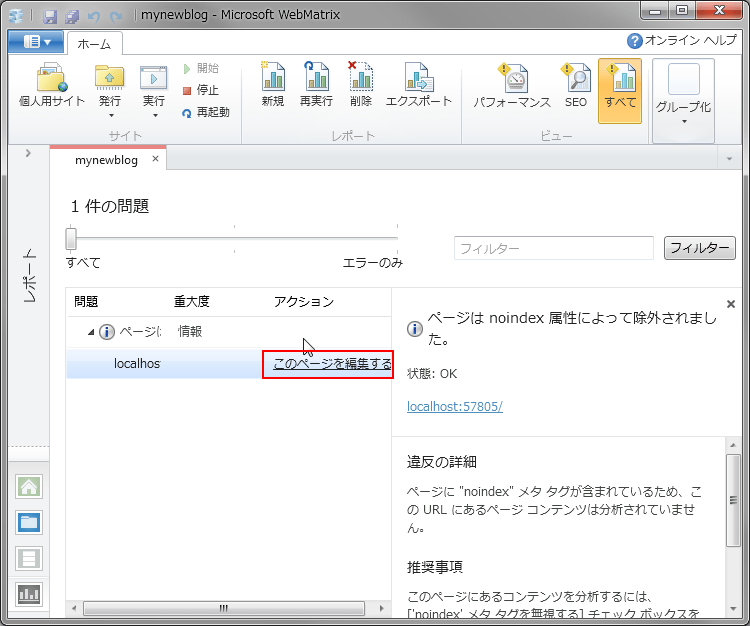Open the localhost:57805/ link
Viewport: 750px width, 626px height.
[454, 406]
